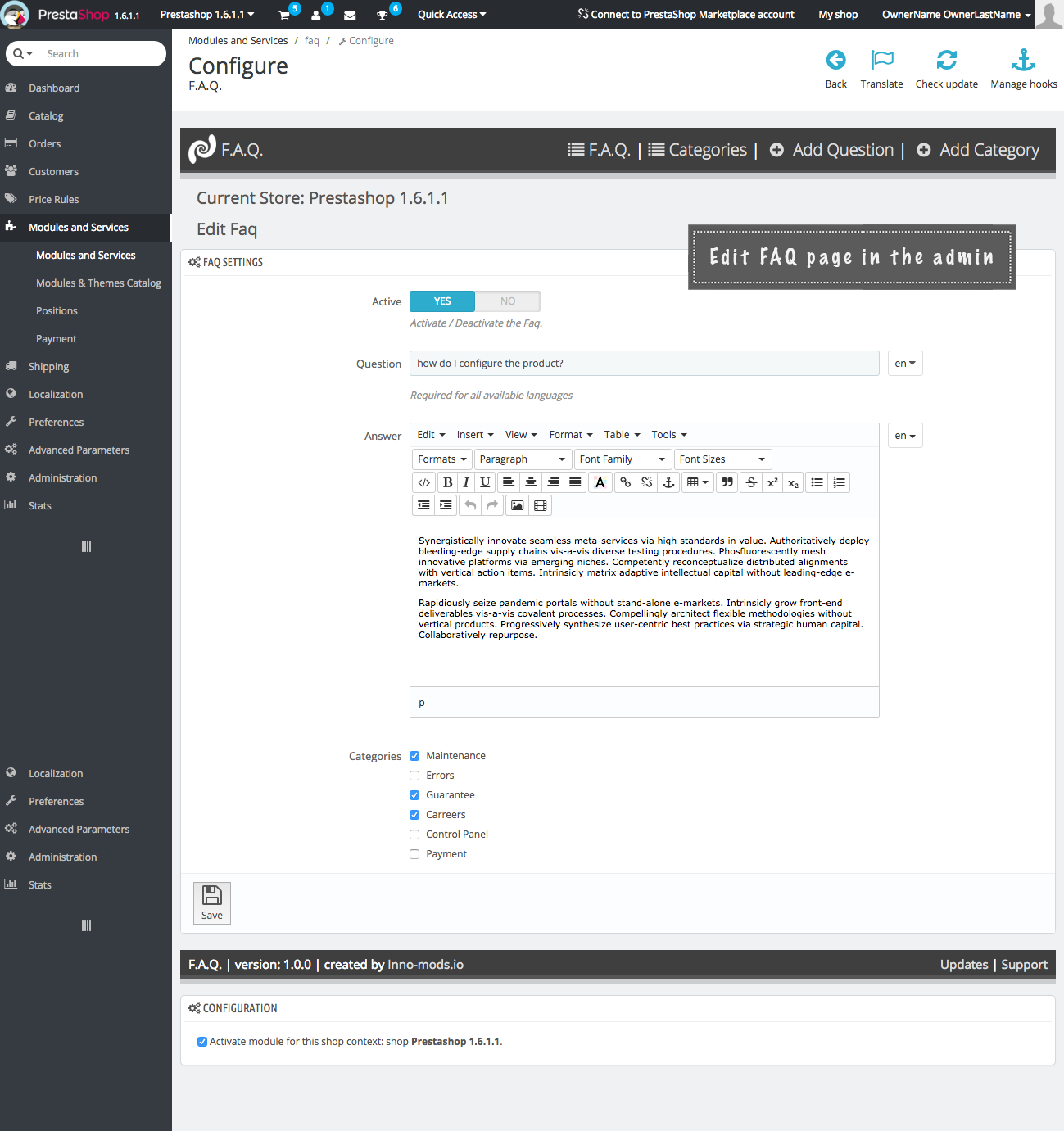This screenshot has width=1064, height=1131.
Task: Remove link with the unlink icon
Action: 647,482
